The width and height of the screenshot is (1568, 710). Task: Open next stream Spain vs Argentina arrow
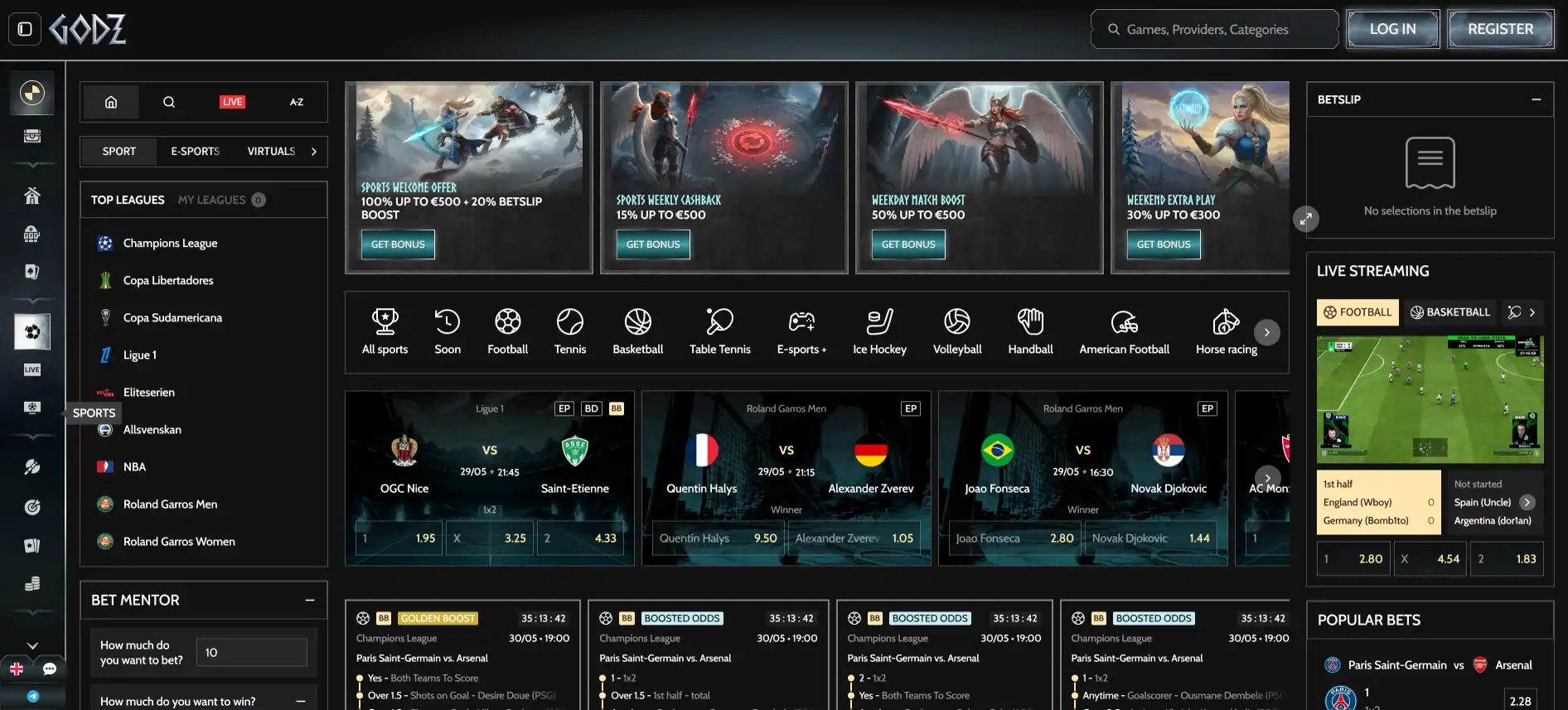click(1527, 502)
